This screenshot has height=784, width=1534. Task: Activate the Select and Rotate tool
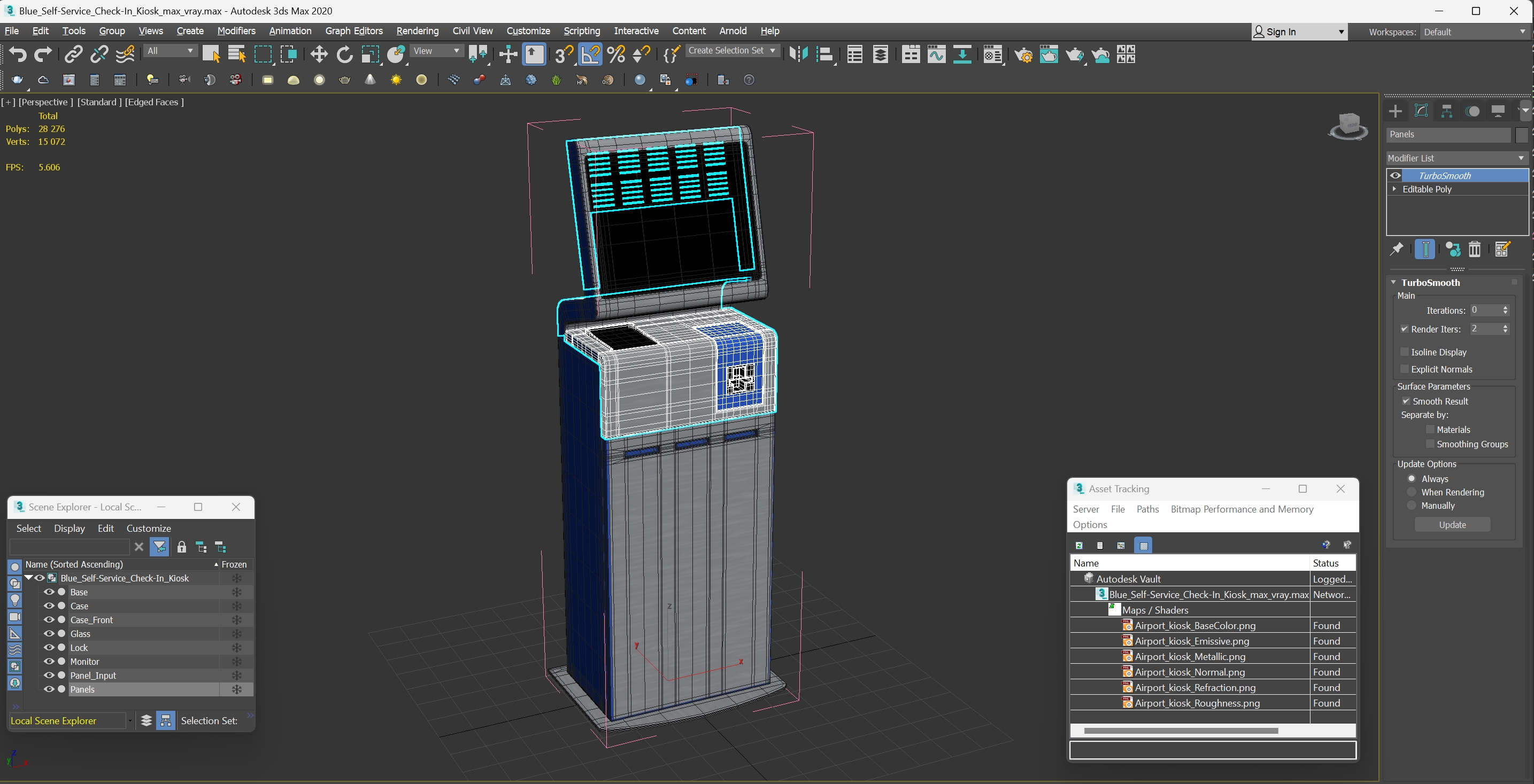tap(344, 55)
